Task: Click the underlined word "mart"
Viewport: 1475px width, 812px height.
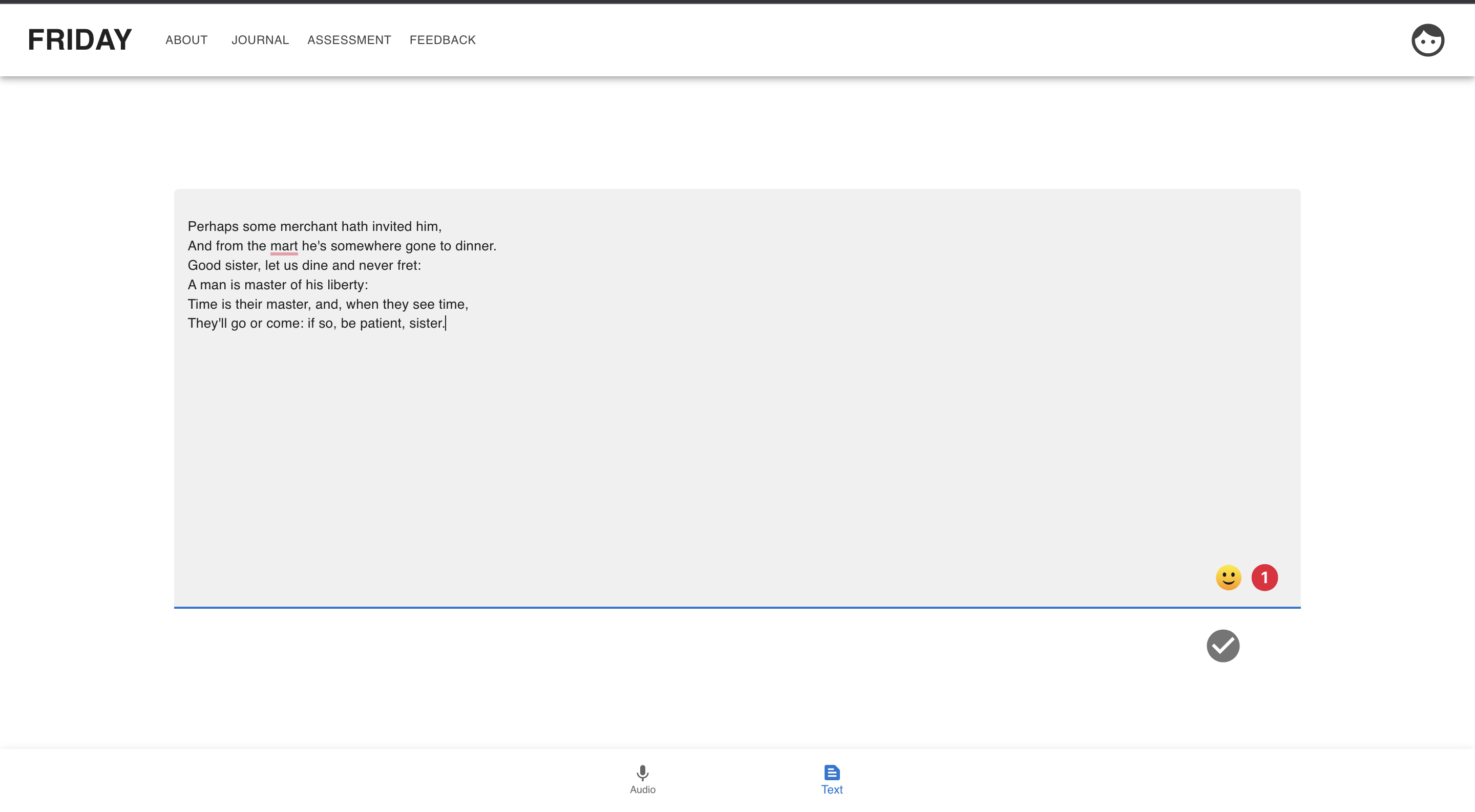Action: coord(283,246)
